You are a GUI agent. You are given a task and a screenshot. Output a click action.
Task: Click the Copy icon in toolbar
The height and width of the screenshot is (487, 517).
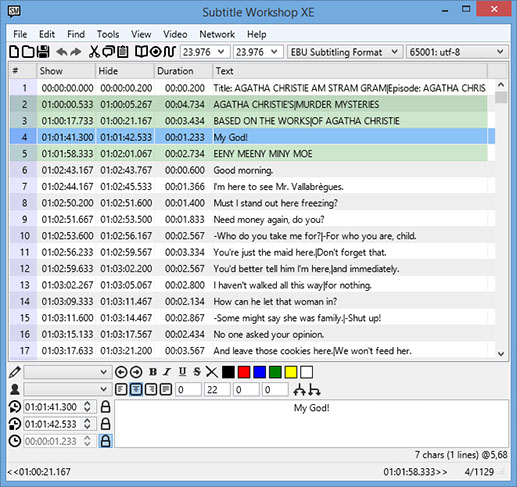(109, 52)
